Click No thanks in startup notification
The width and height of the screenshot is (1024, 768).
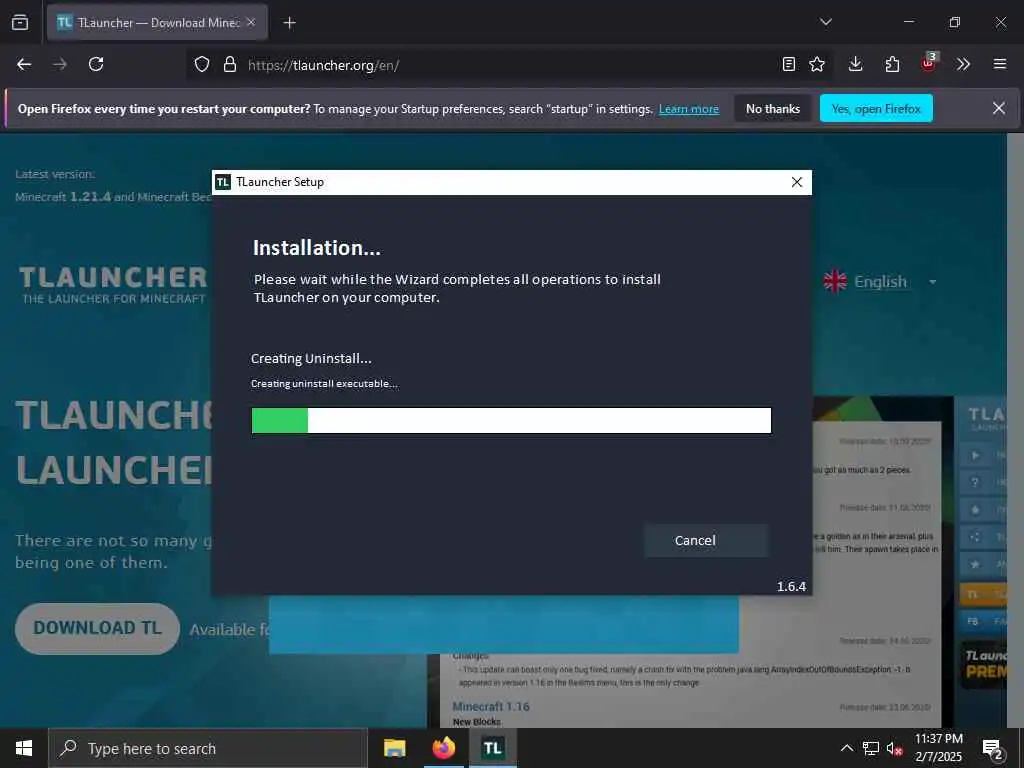[773, 108]
